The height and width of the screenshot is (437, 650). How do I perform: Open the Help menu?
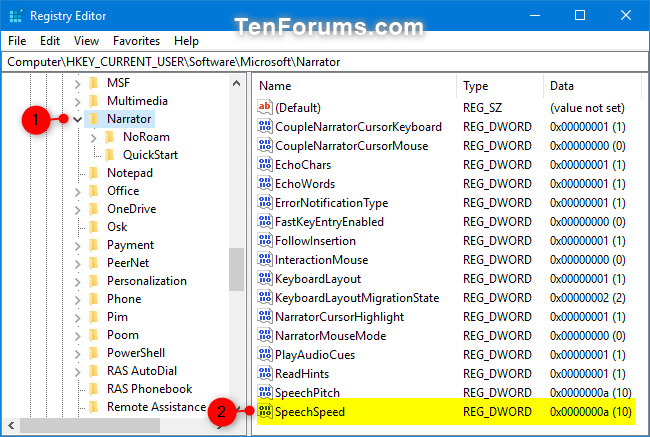[x=186, y=41]
